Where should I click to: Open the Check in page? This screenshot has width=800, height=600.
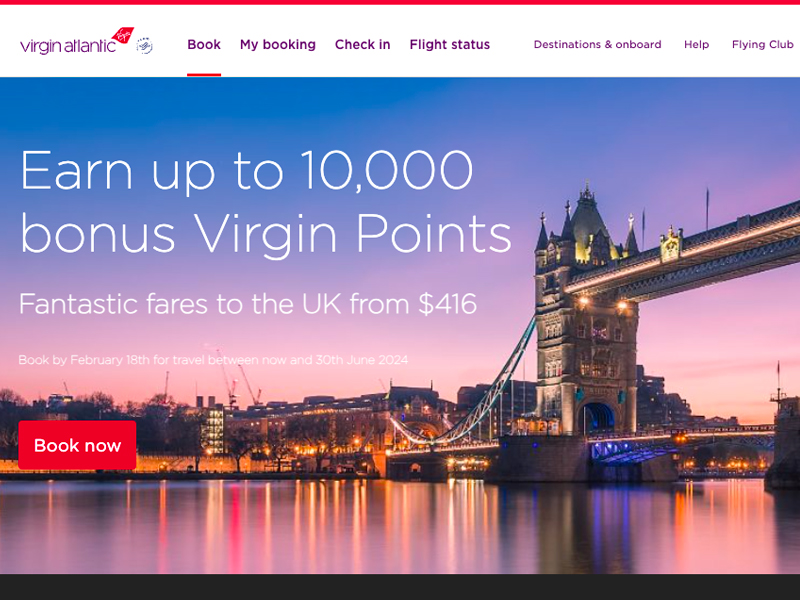362,44
